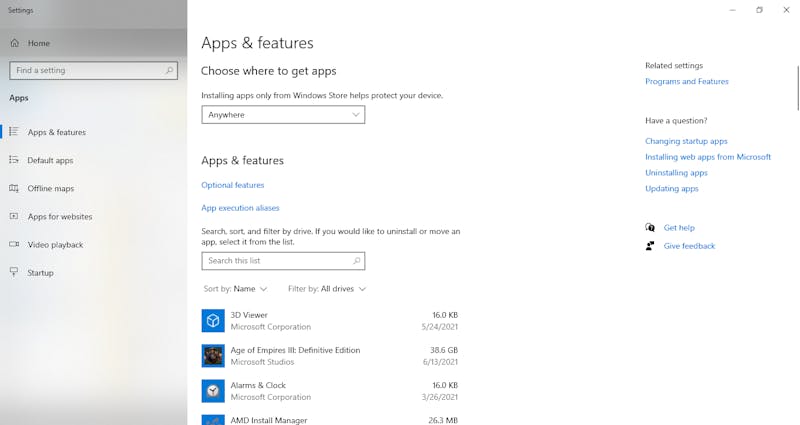
Task: Click the Startup sidebar icon
Action: click(14, 272)
